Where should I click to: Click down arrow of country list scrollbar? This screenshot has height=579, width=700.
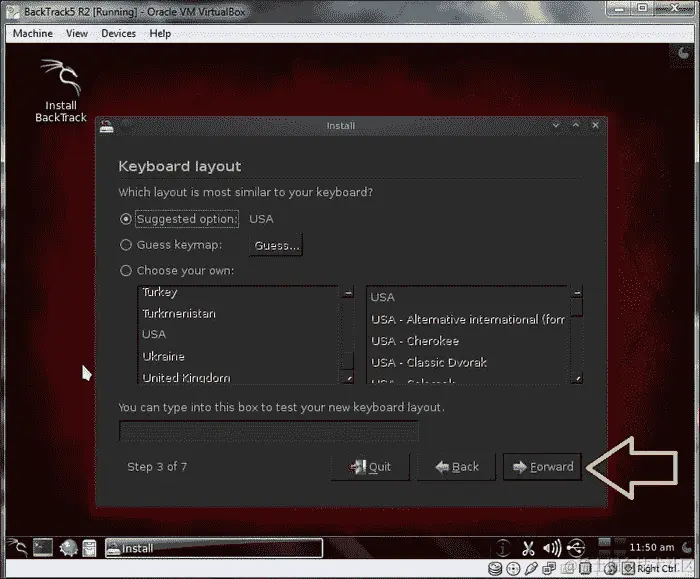347,378
